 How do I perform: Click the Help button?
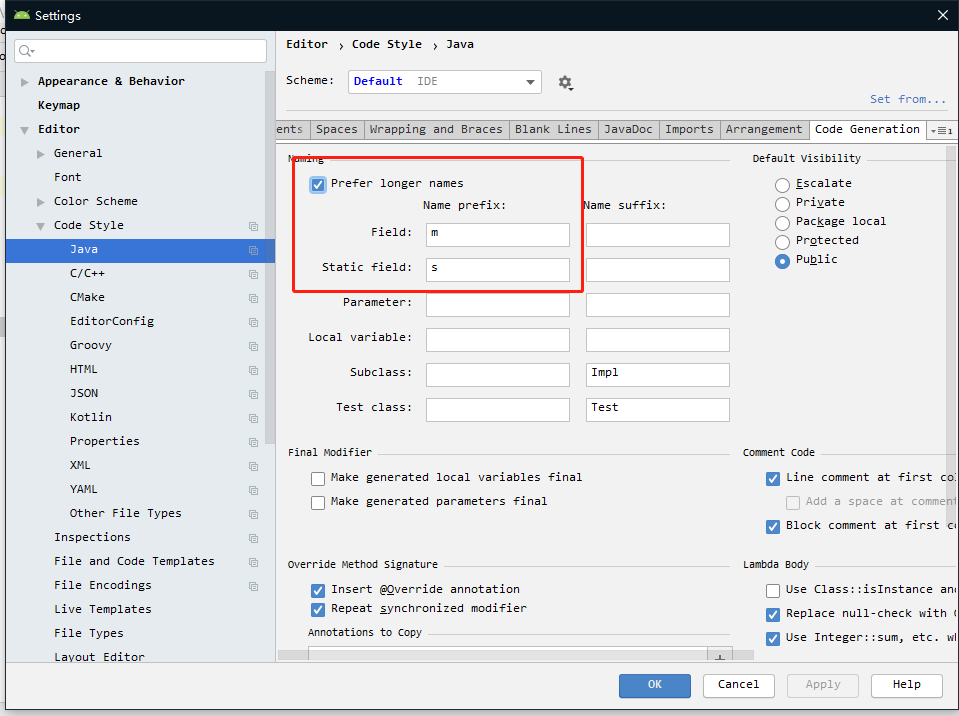(x=906, y=685)
